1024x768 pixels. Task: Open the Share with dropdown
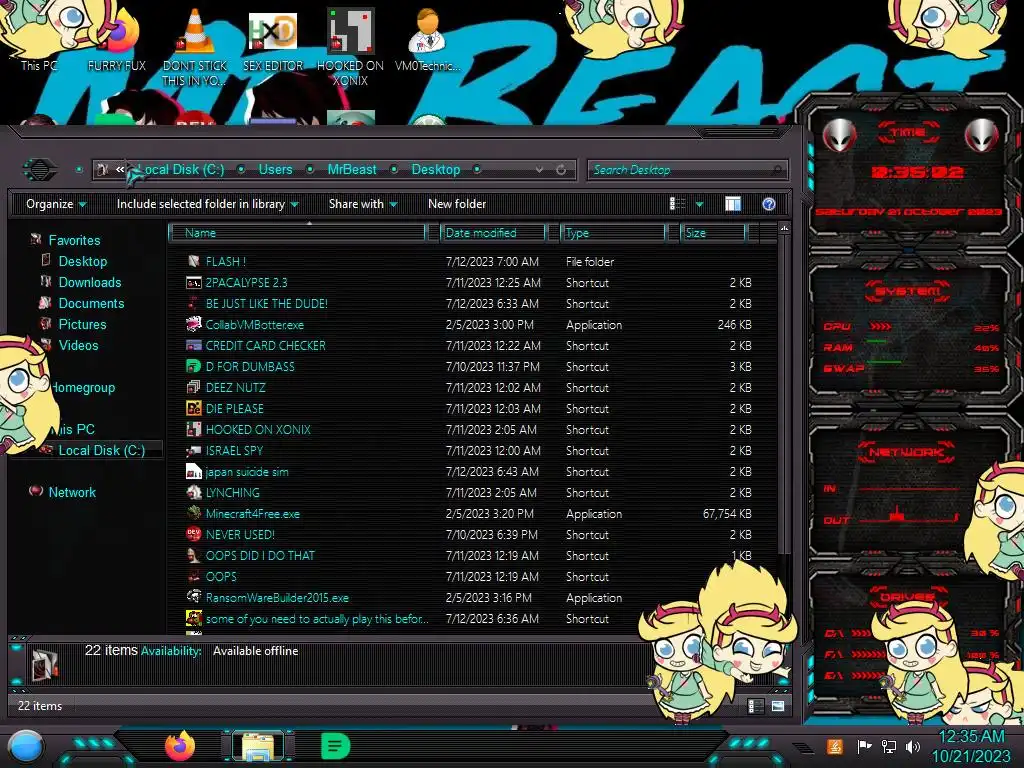pyautogui.click(x=363, y=204)
